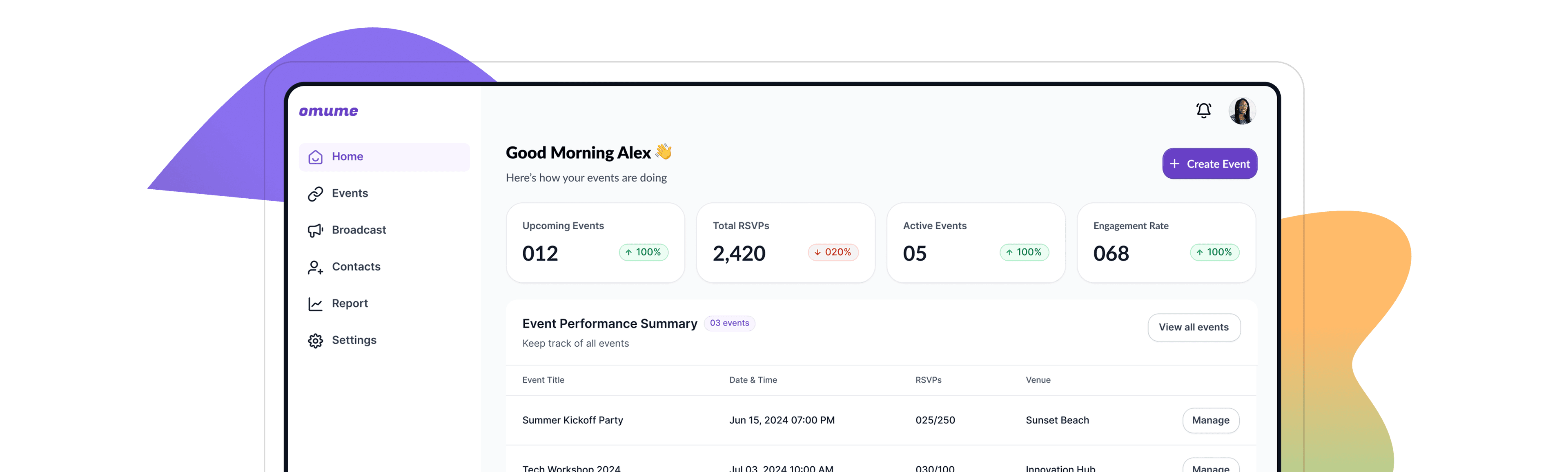This screenshot has width=1568, height=472.
Task: Open the Engagement Rate stat card
Action: (1166, 242)
